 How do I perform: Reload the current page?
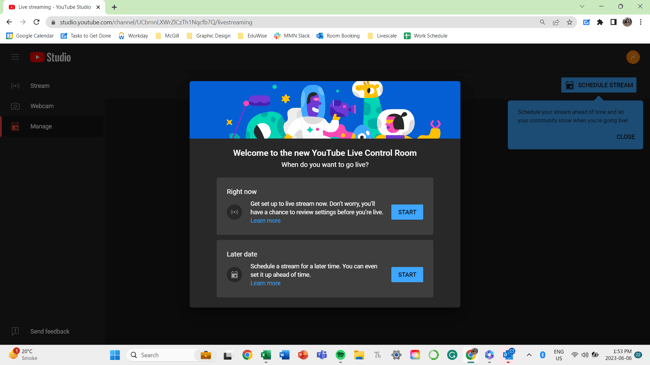[36, 22]
